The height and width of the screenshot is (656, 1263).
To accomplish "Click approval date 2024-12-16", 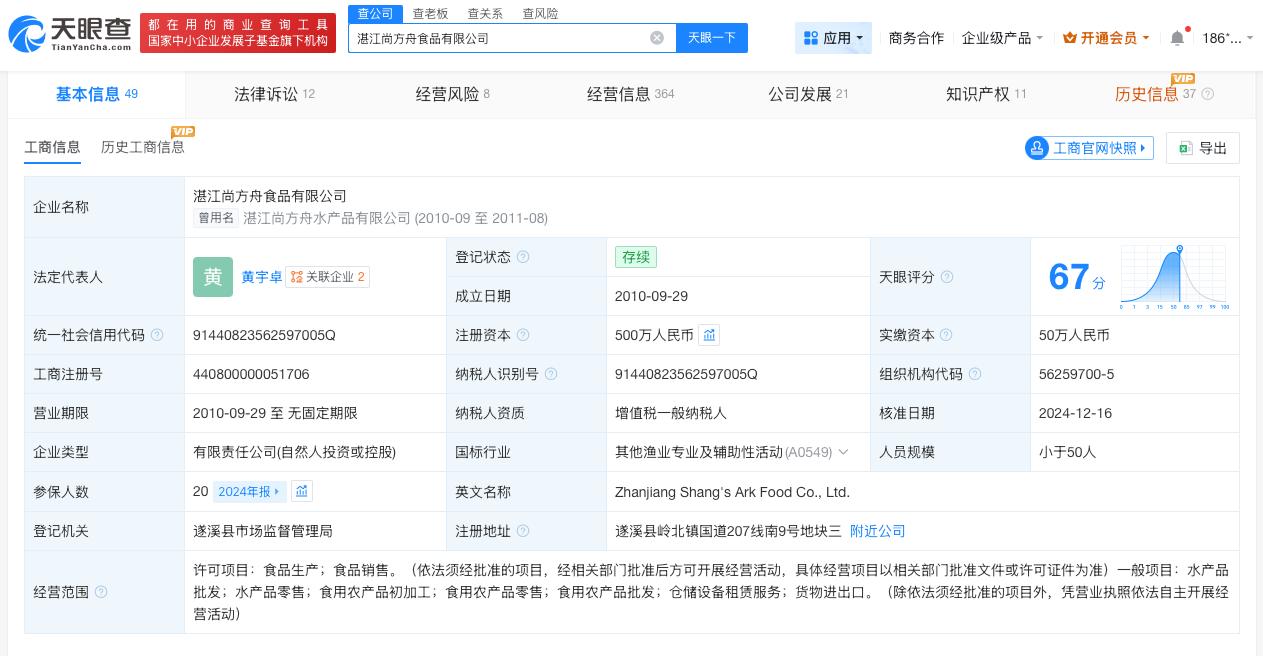I will tap(1075, 413).
